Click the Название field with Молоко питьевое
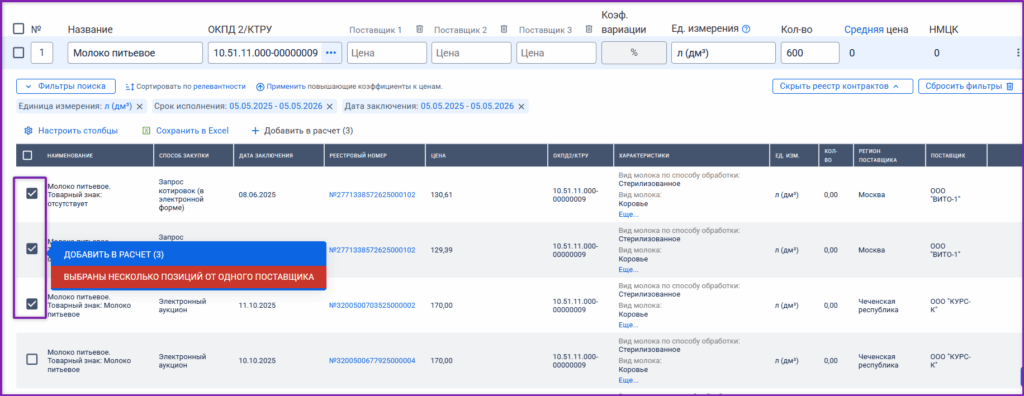The image size is (1024, 396). pyautogui.click(x=135, y=53)
